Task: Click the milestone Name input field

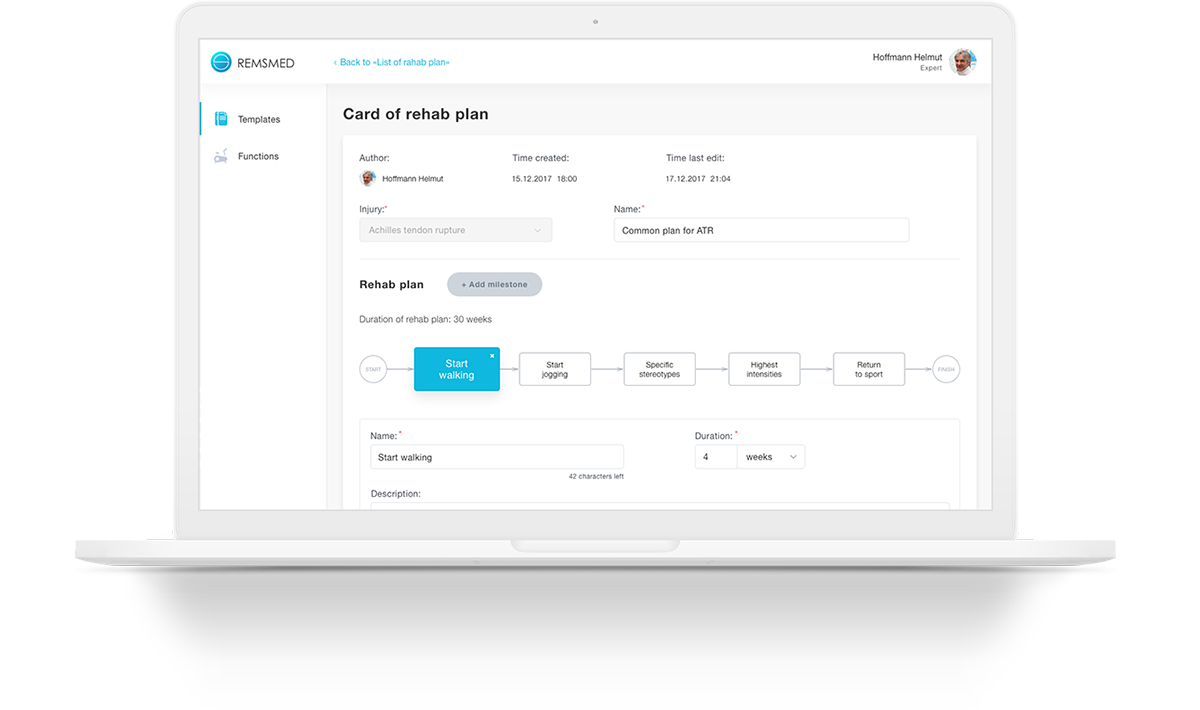Action: (497, 457)
